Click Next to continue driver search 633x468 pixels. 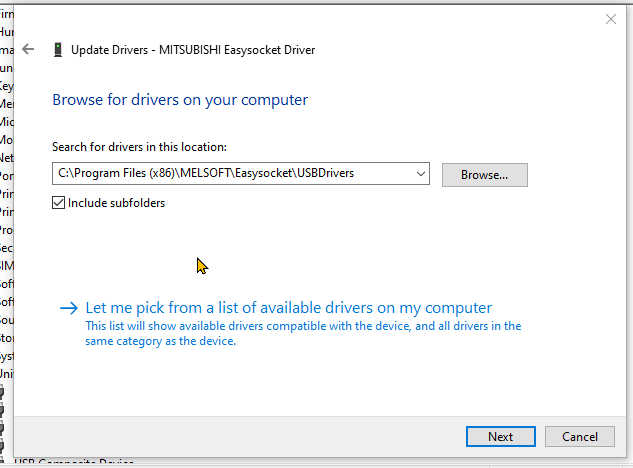tap(501, 437)
